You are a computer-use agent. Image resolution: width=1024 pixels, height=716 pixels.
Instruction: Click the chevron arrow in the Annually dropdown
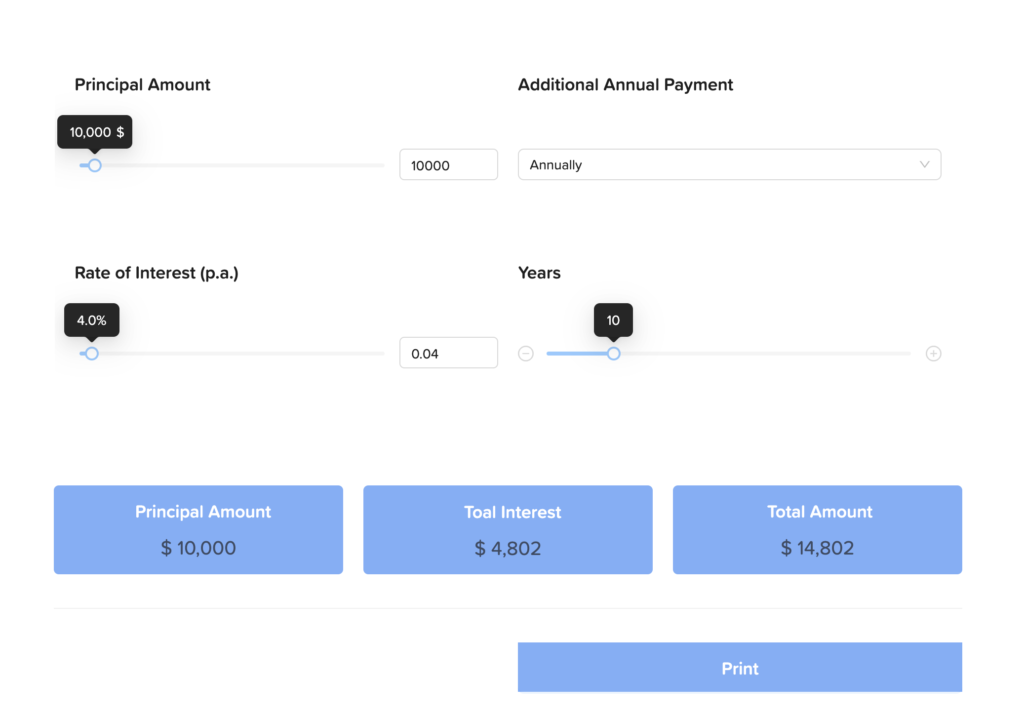(924, 165)
